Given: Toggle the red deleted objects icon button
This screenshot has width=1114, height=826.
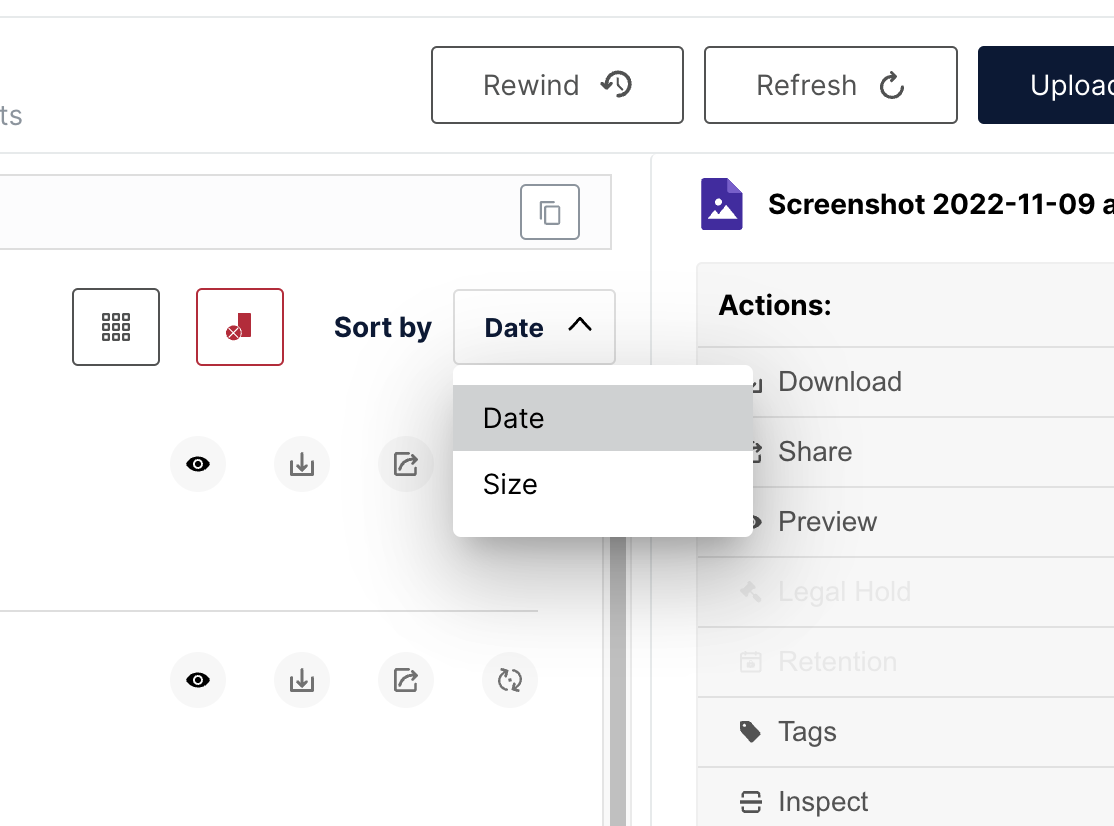Looking at the screenshot, I should click(240, 327).
